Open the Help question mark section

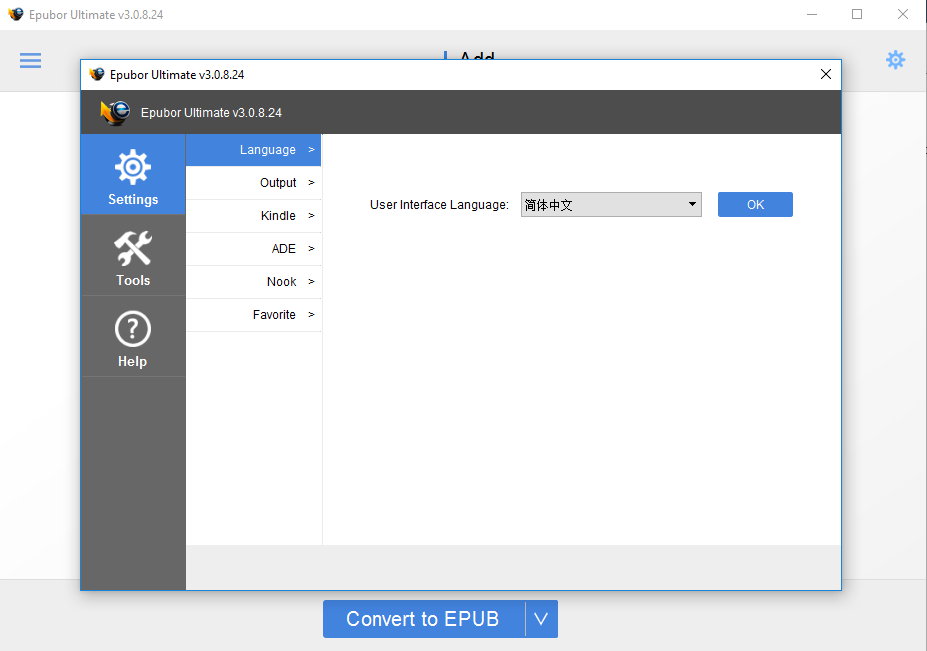[x=133, y=337]
